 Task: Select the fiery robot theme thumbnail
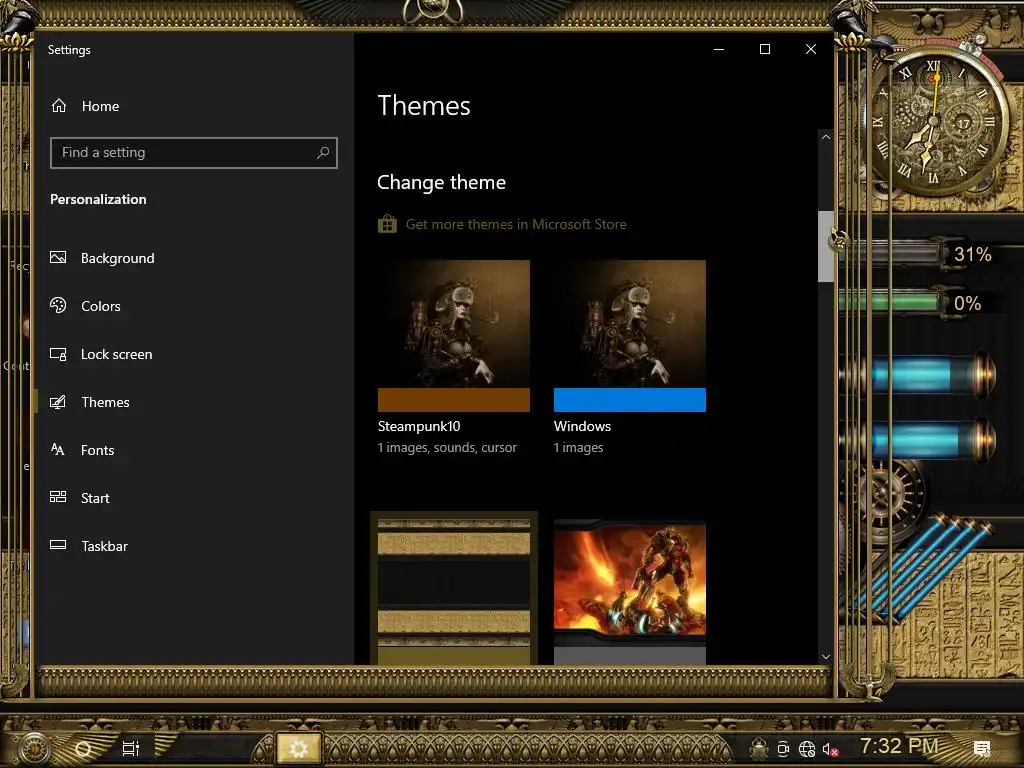coord(630,591)
